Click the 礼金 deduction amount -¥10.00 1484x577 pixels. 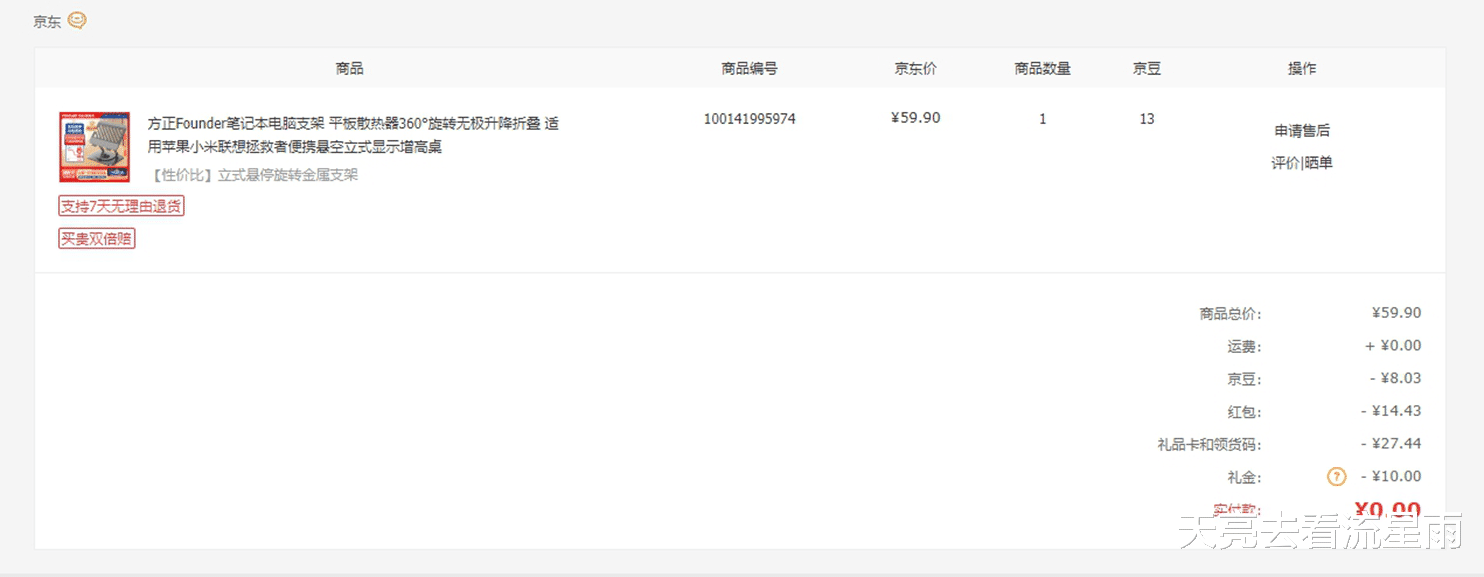tap(1391, 477)
